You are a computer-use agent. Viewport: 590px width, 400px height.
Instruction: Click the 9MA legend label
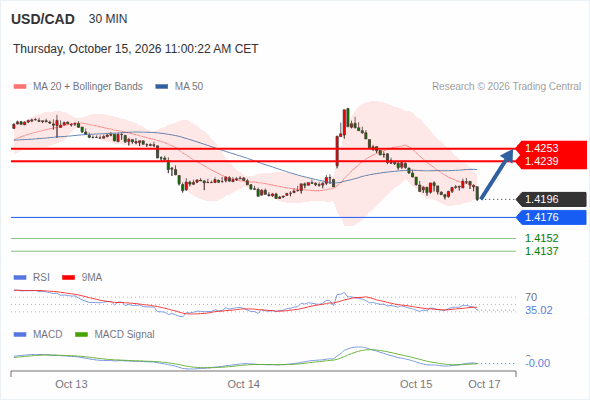coord(92,277)
